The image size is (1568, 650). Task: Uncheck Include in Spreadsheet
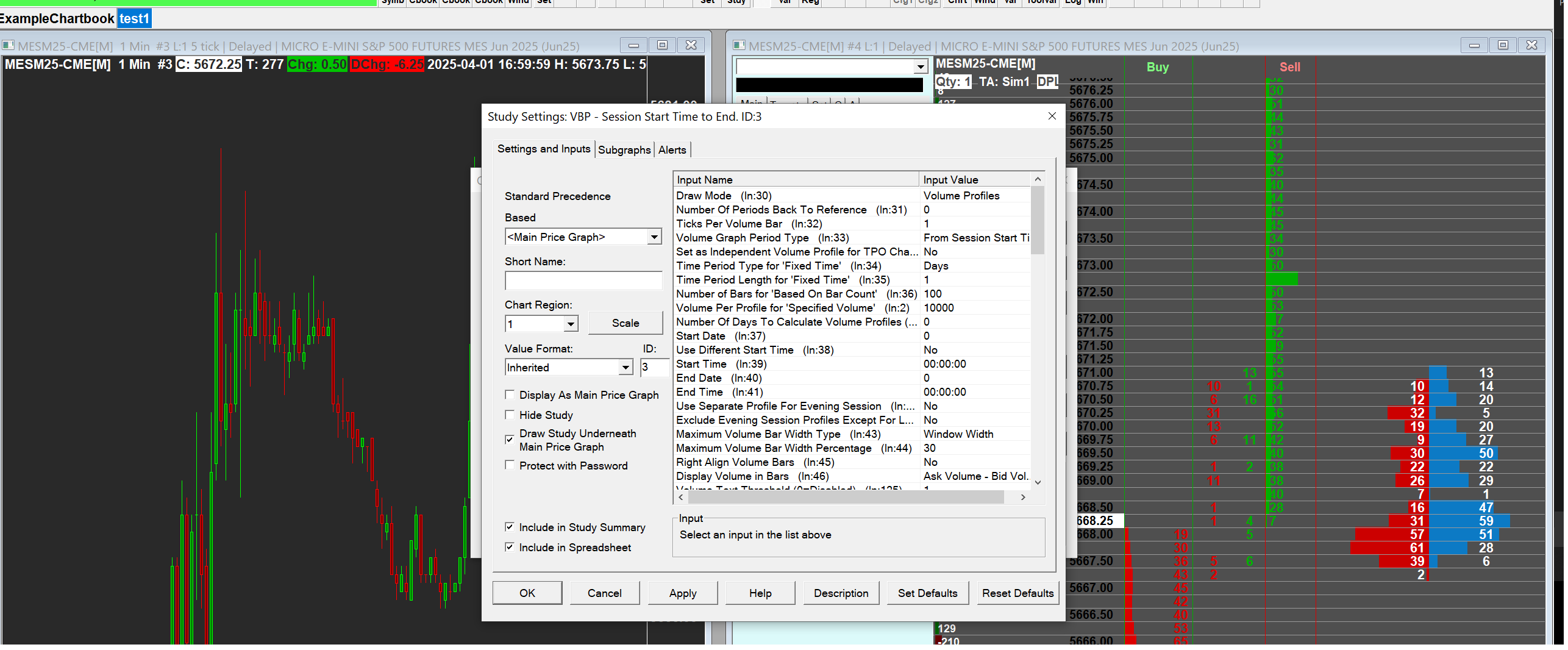(510, 548)
